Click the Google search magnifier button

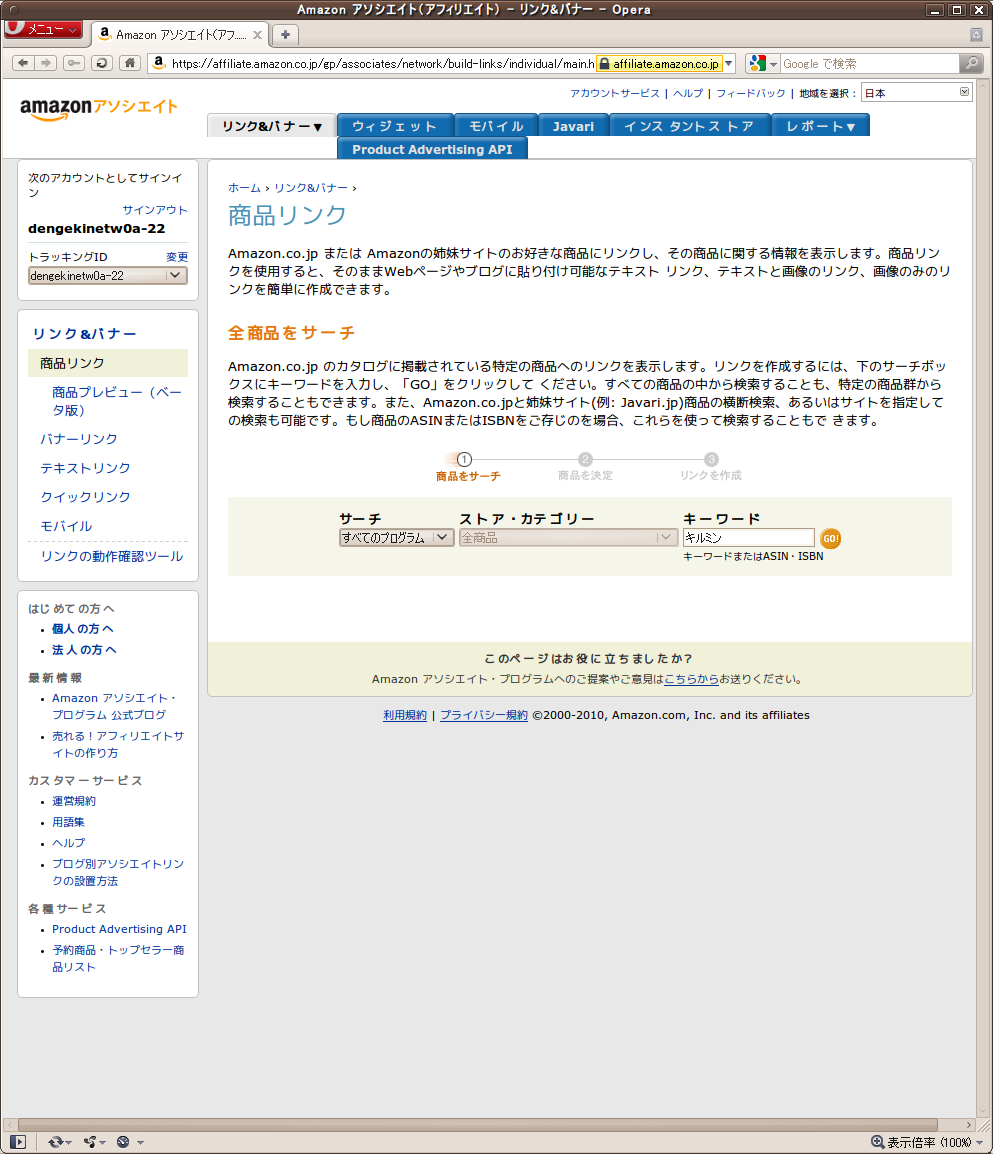coord(970,63)
